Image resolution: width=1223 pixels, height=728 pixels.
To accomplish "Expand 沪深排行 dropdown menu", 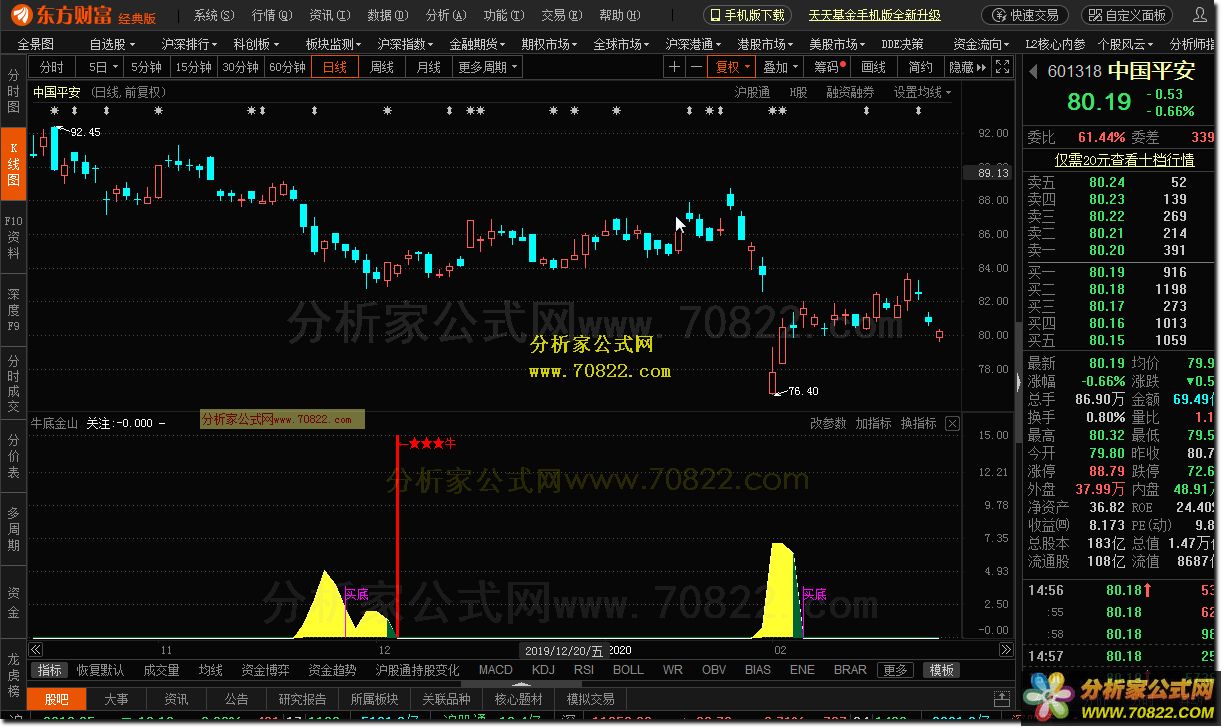I will click(x=189, y=45).
